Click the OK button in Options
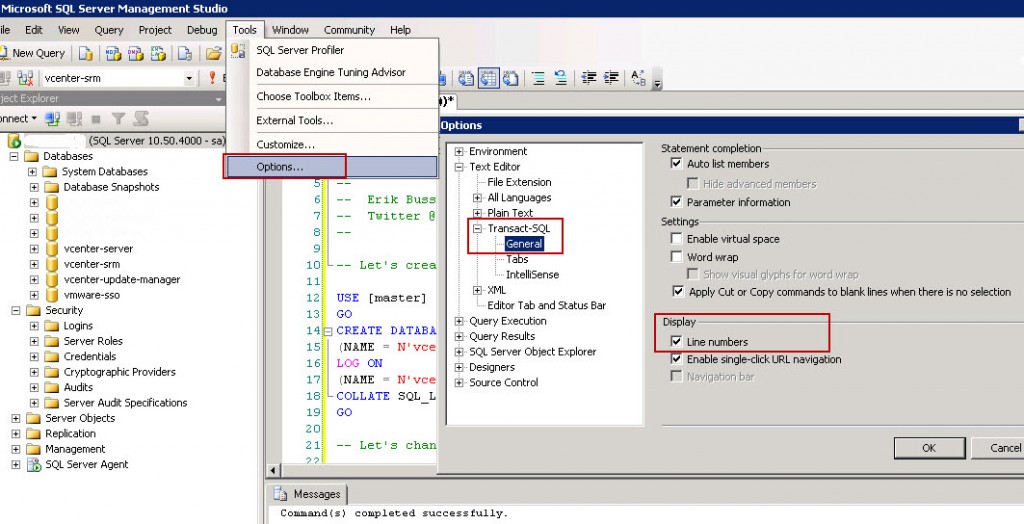Screen dimensions: 1024x524 tap(929, 448)
